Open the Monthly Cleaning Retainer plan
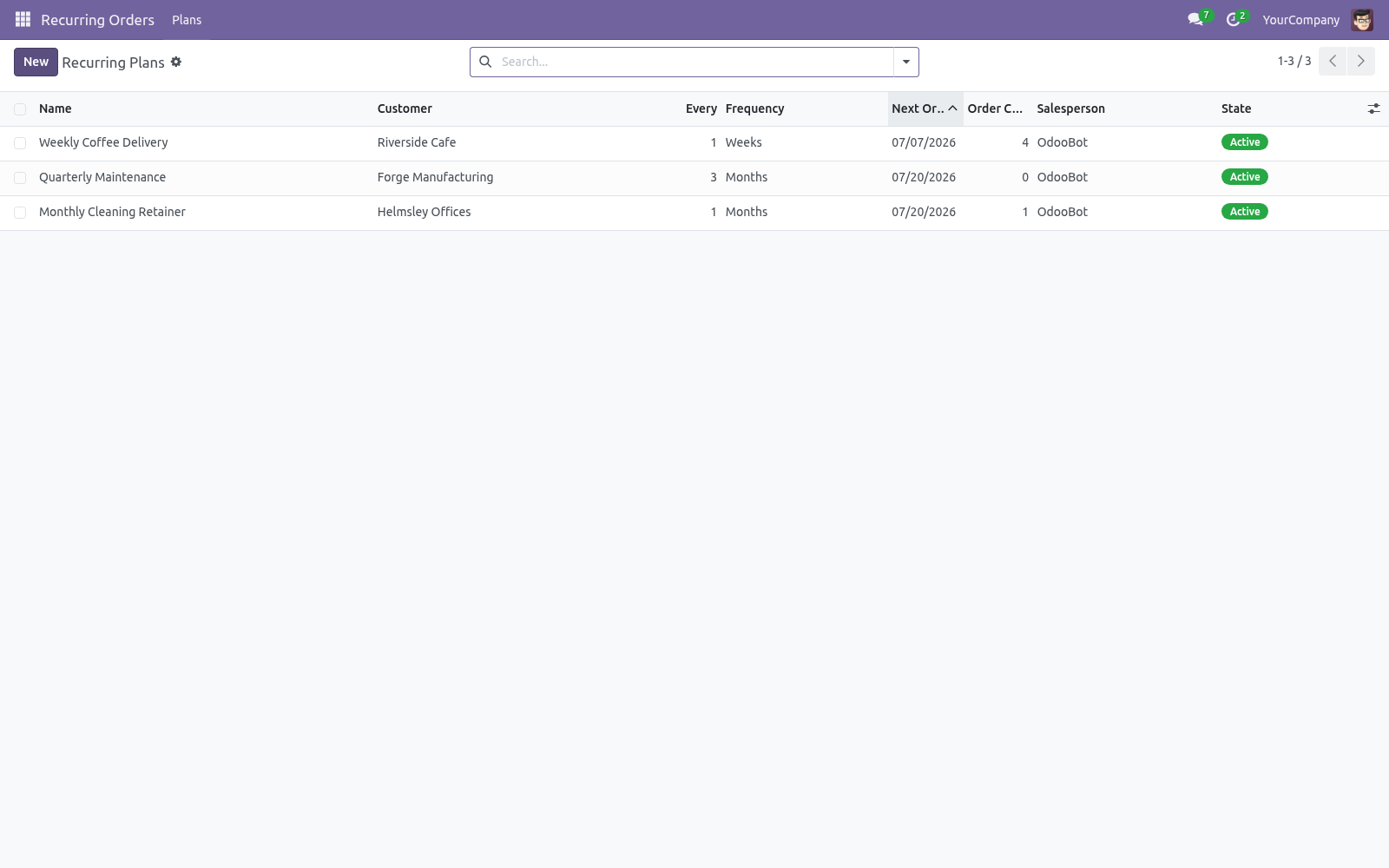Image resolution: width=1389 pixels, height=868 pixels. [x=112, y=212]
